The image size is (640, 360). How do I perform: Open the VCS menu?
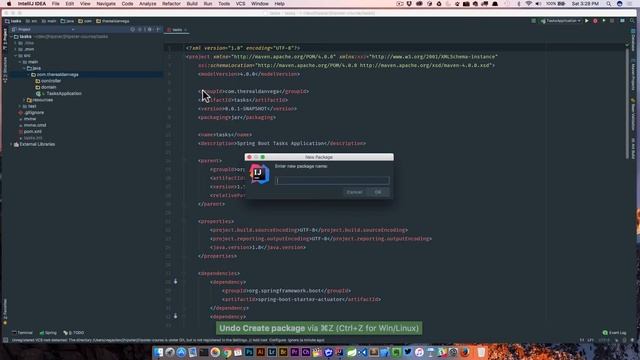pos(240,4)
